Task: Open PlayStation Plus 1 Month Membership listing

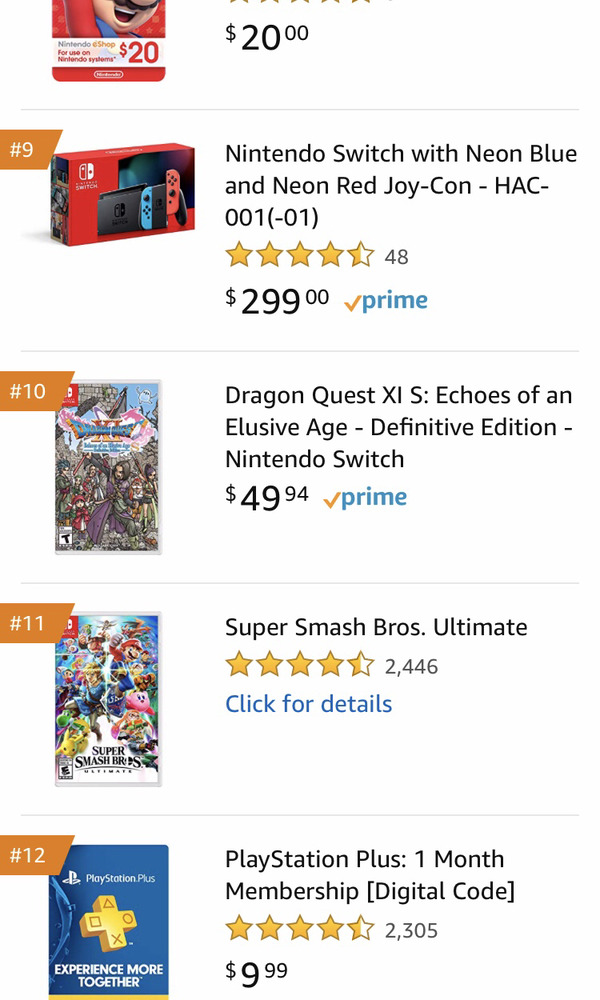Action: point(370,875)
